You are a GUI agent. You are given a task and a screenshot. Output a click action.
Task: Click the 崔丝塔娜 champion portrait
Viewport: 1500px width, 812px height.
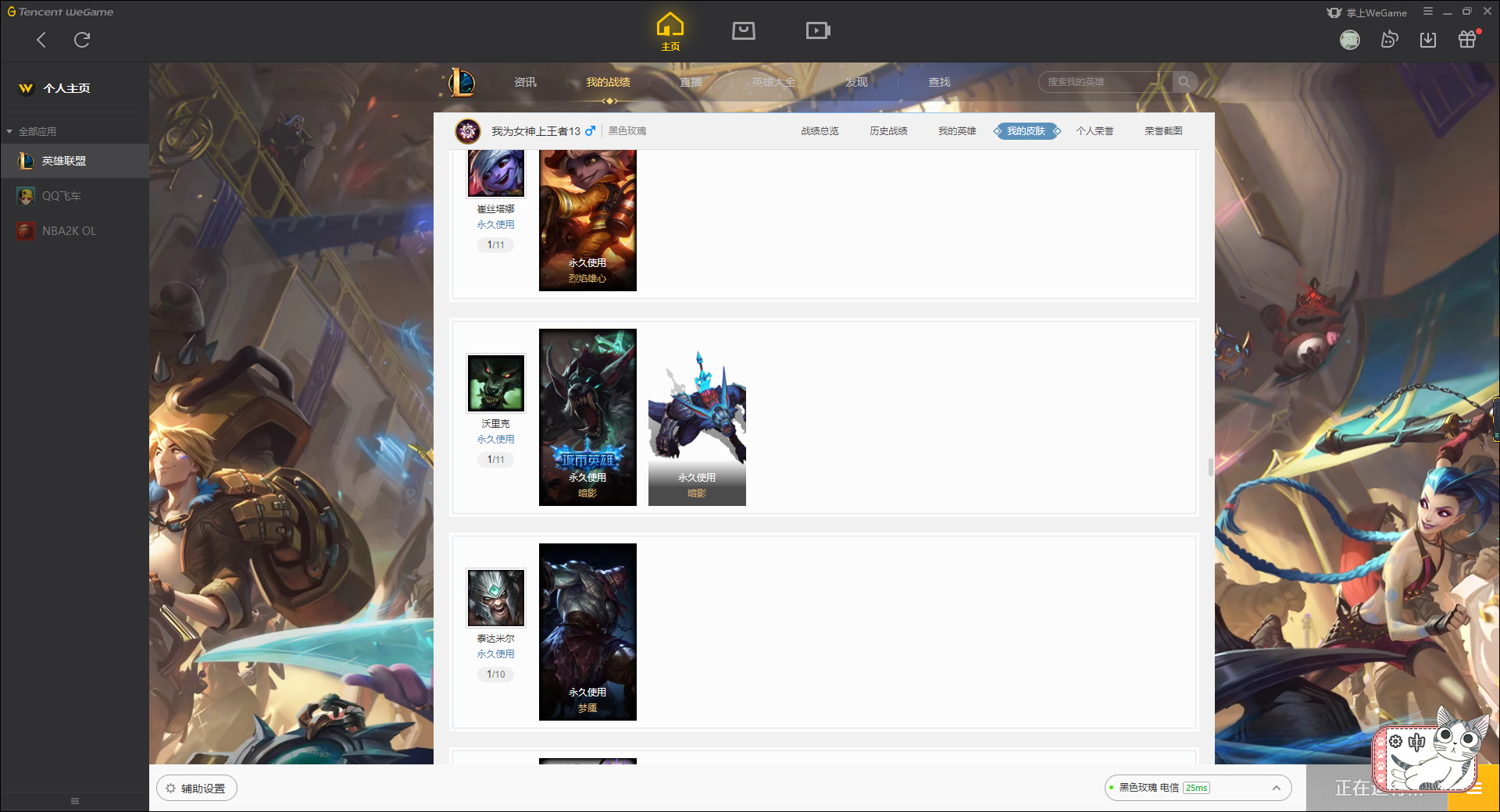coord(496,173)
